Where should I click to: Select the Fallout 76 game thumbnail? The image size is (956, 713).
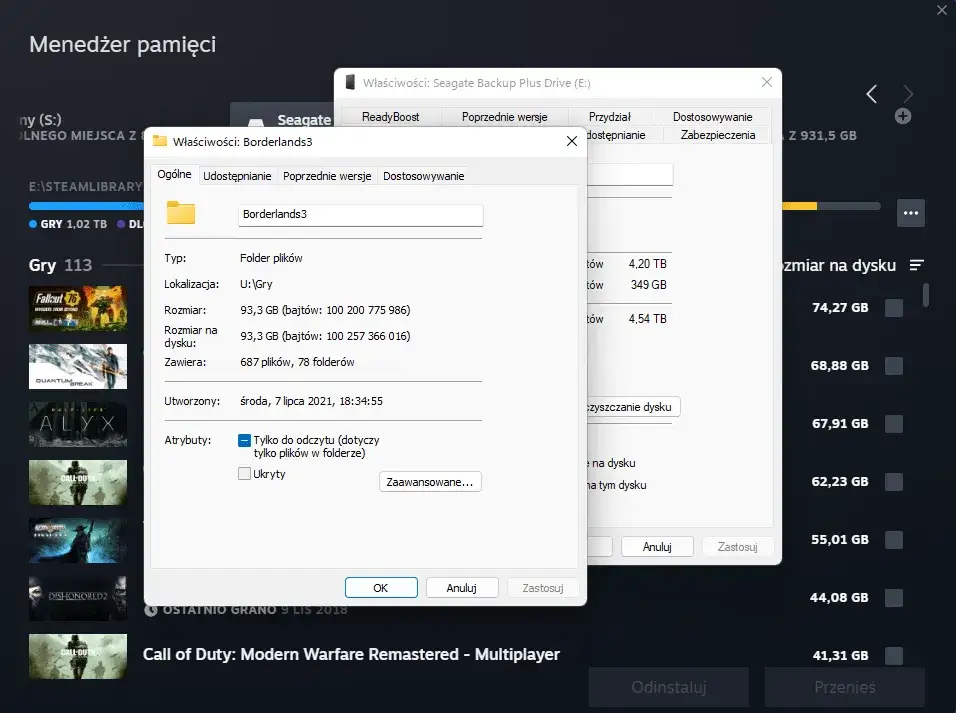[77, 308]
